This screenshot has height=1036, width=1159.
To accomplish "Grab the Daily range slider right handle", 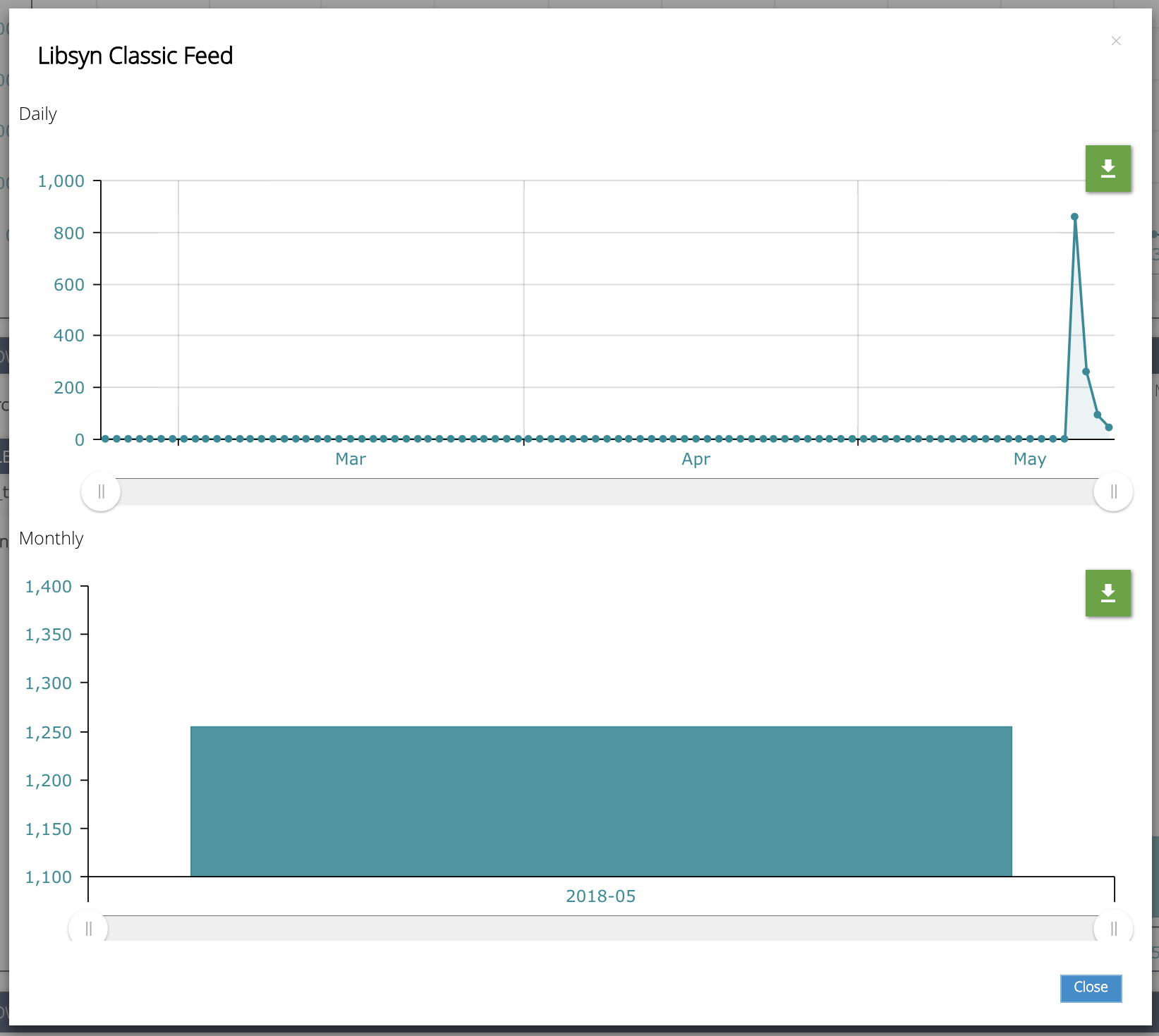I will pyautogui.click(x=1113, y=492).
